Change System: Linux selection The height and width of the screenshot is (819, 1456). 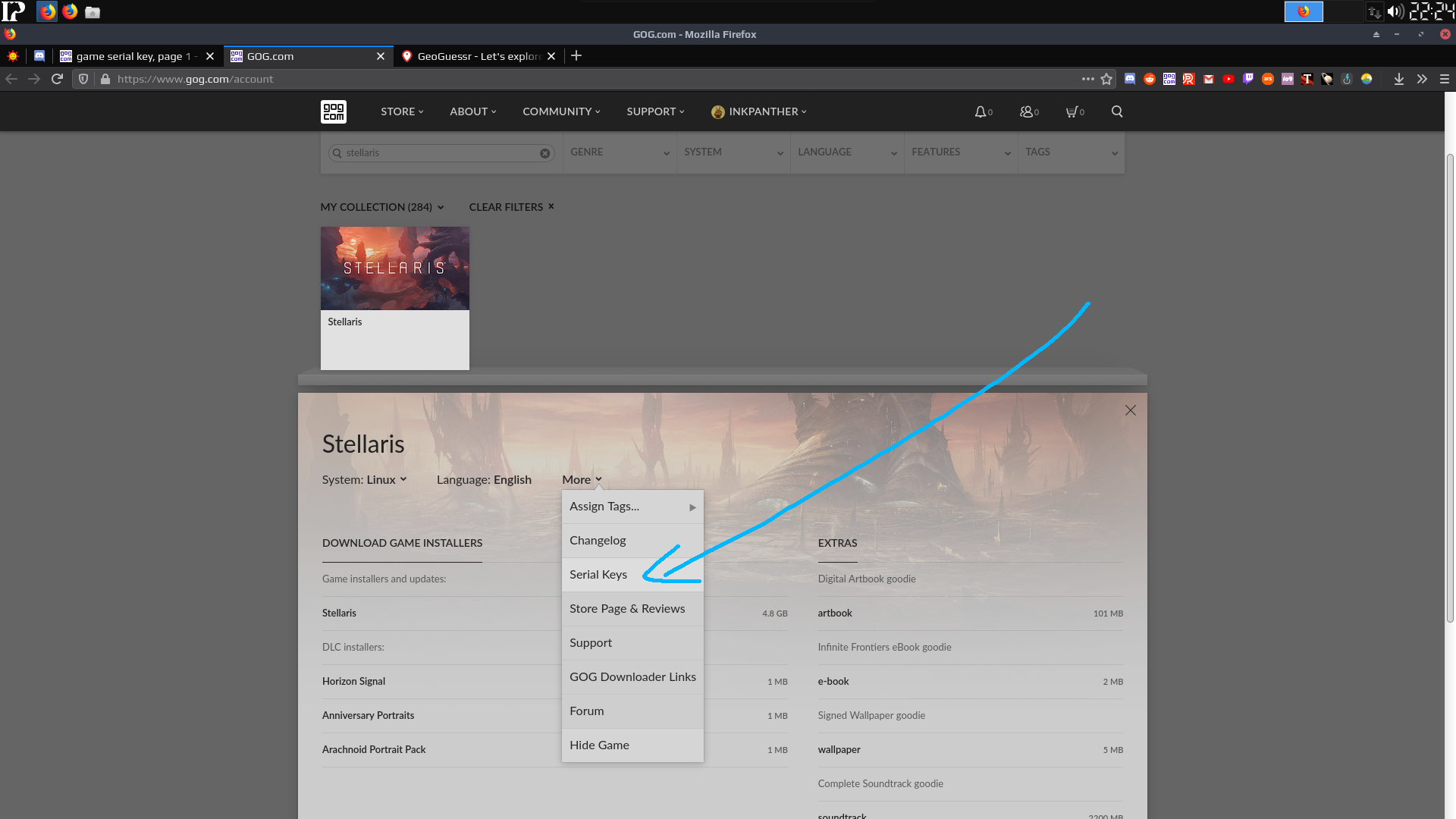[364, 480]
